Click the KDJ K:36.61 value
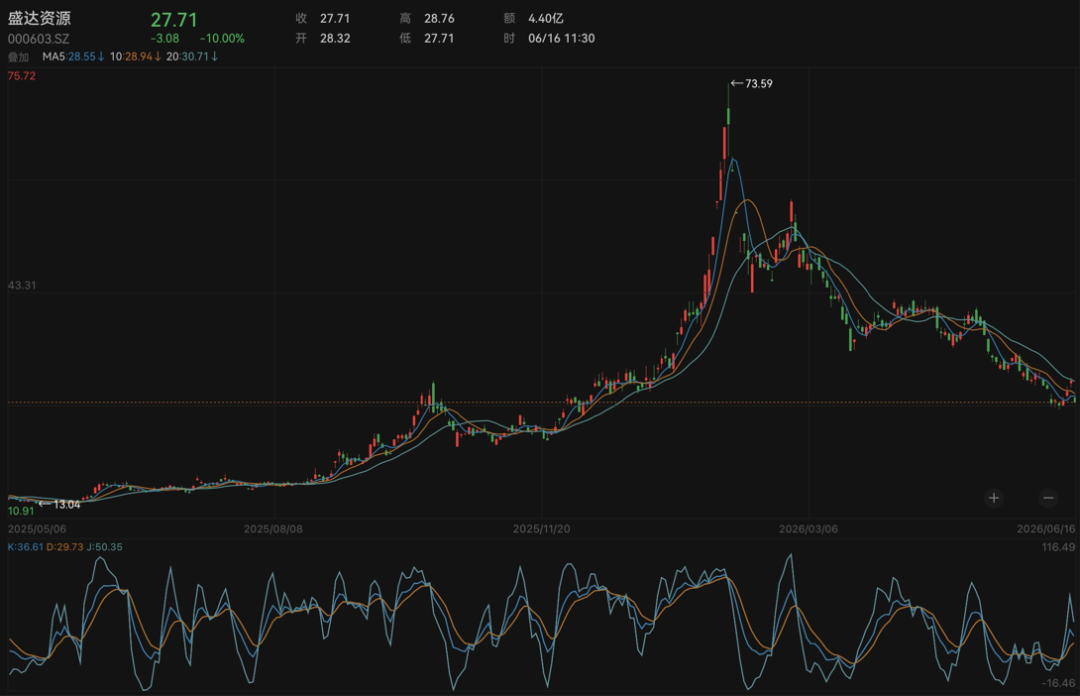 click(25, 546)
